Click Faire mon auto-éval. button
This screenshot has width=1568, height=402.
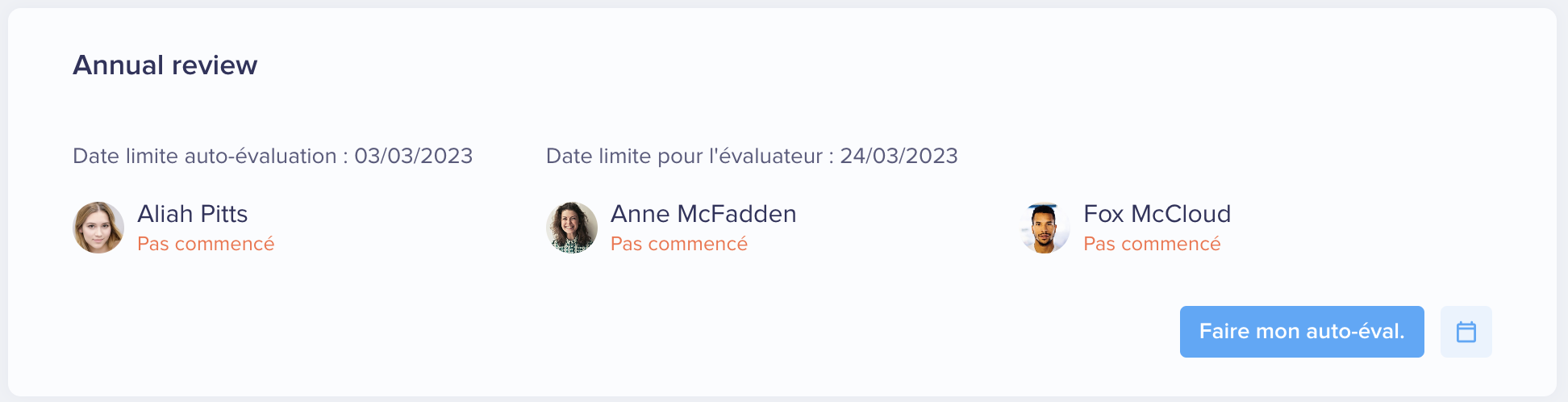point(1302,332)
